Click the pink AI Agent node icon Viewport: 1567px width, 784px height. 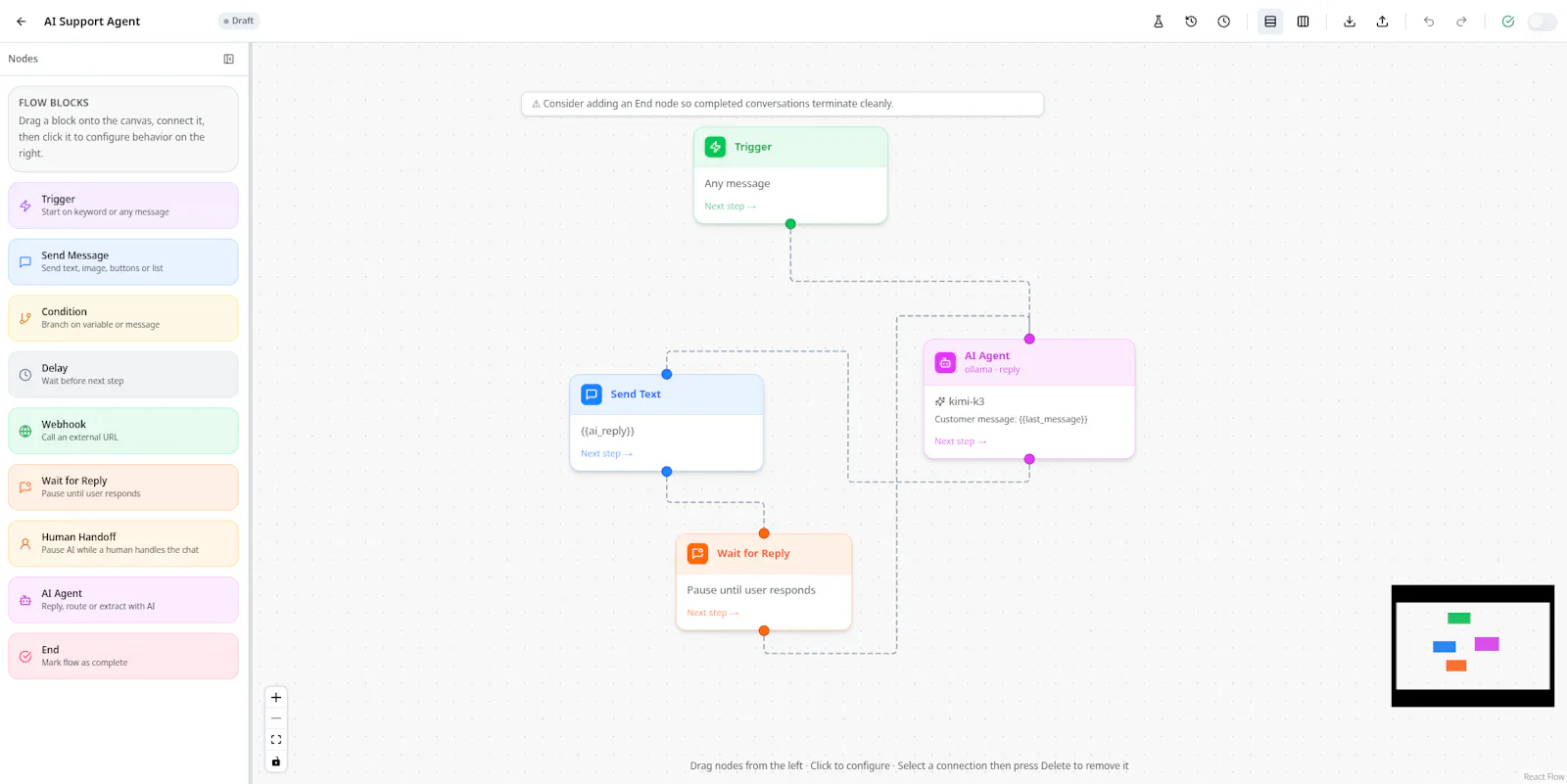coord(945,362)
